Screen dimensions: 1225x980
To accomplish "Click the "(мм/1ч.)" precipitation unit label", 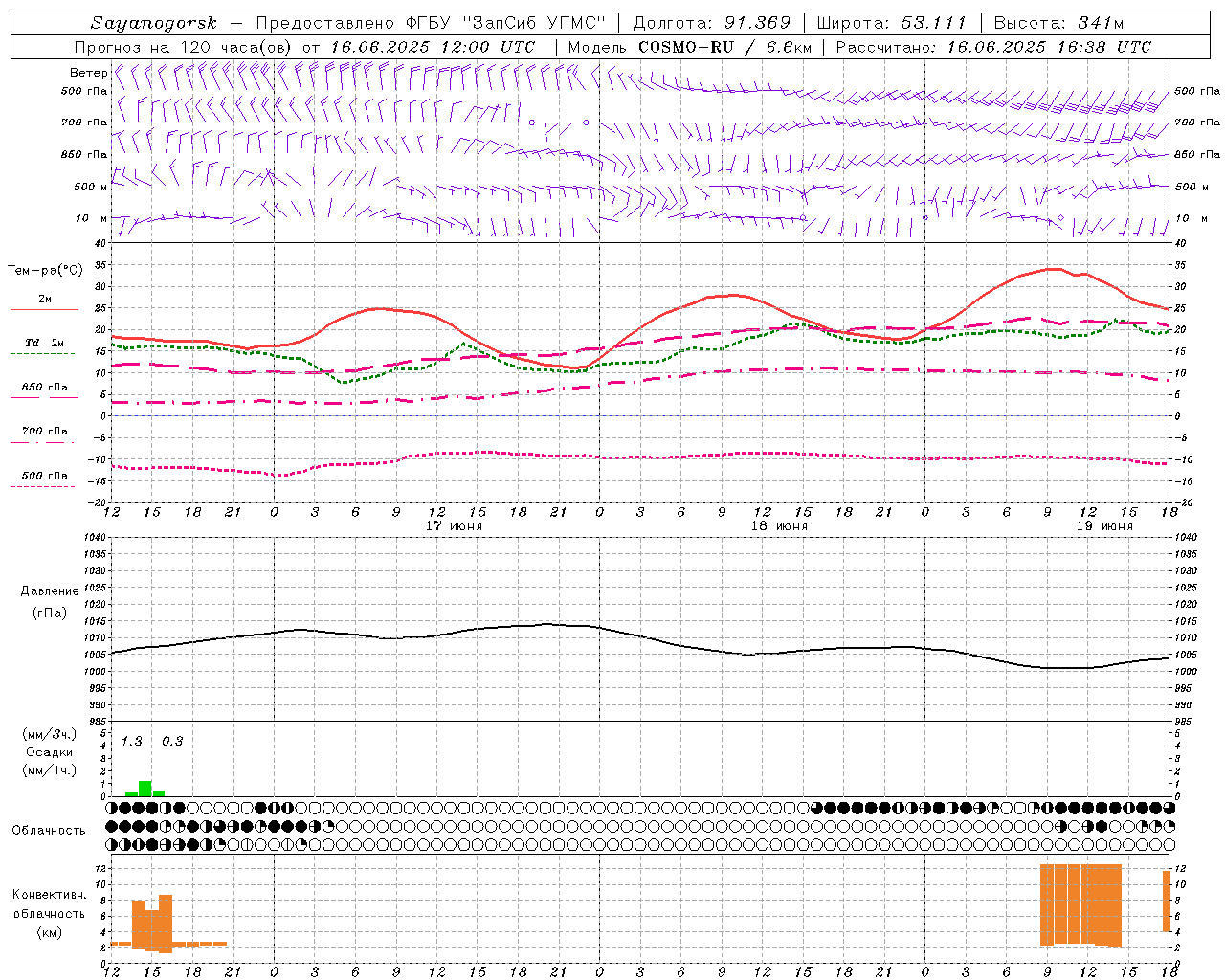I will [x=49, y=770].
